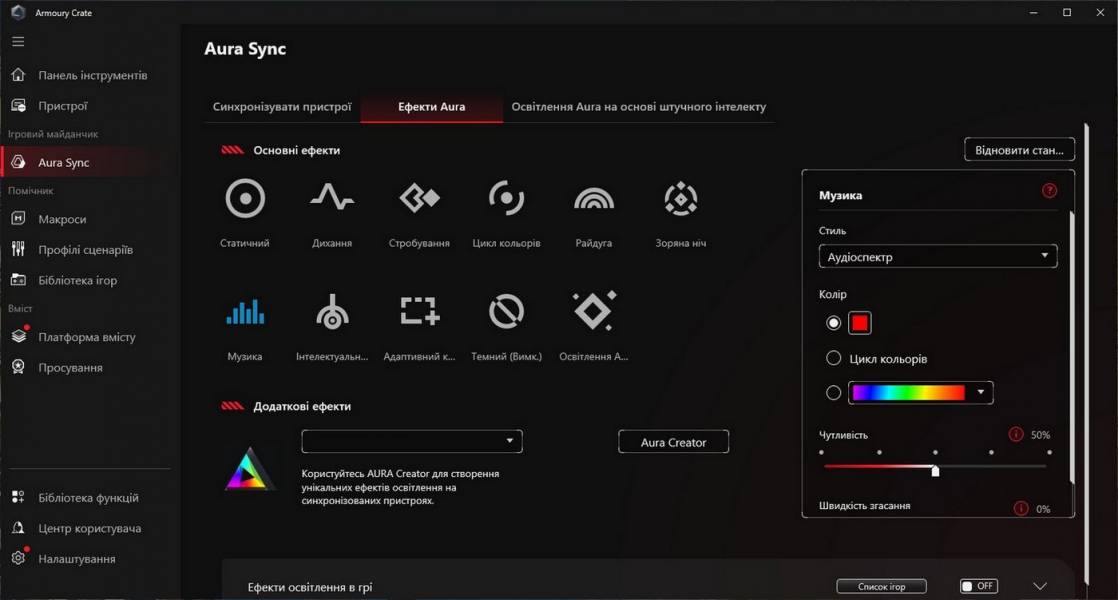Click the bell icon beside Центр користувача
This screenshot has height=600, width=1118.
[x=19, y=528]
